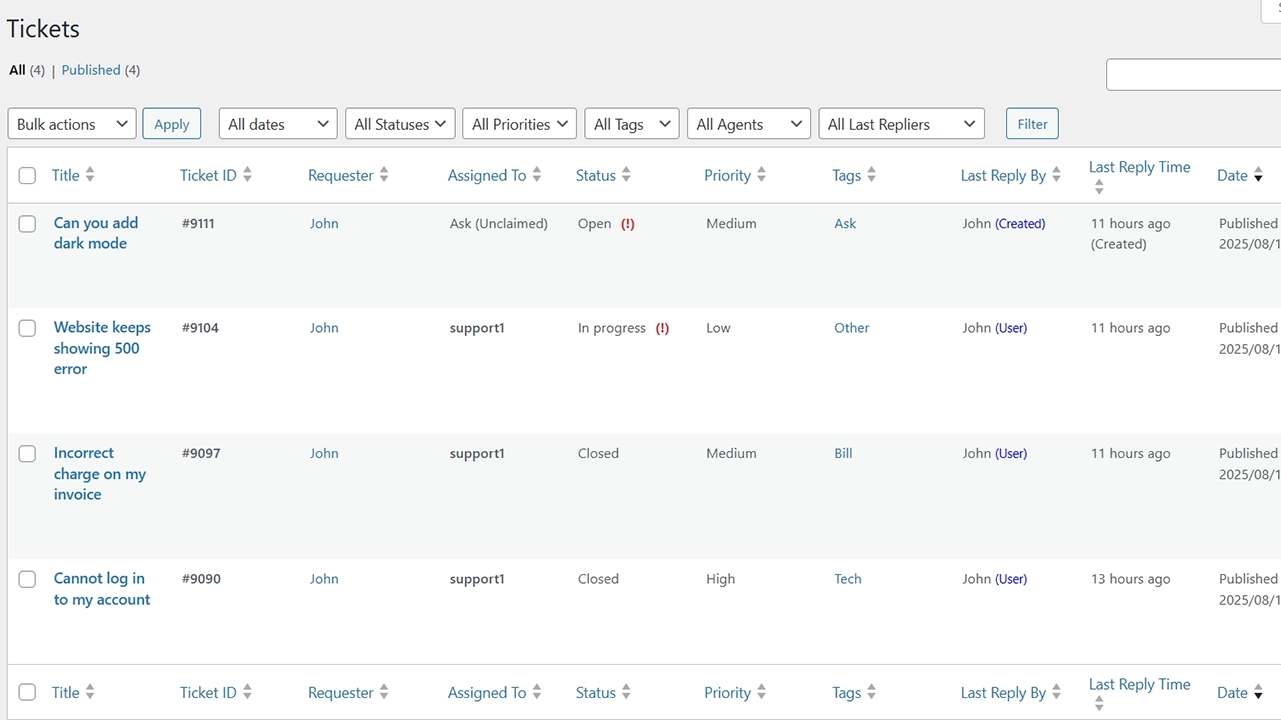Viewport: 1281px width, 720px height.
Task: Sort by Requester using header arrows
Action: tap(384, 175)
